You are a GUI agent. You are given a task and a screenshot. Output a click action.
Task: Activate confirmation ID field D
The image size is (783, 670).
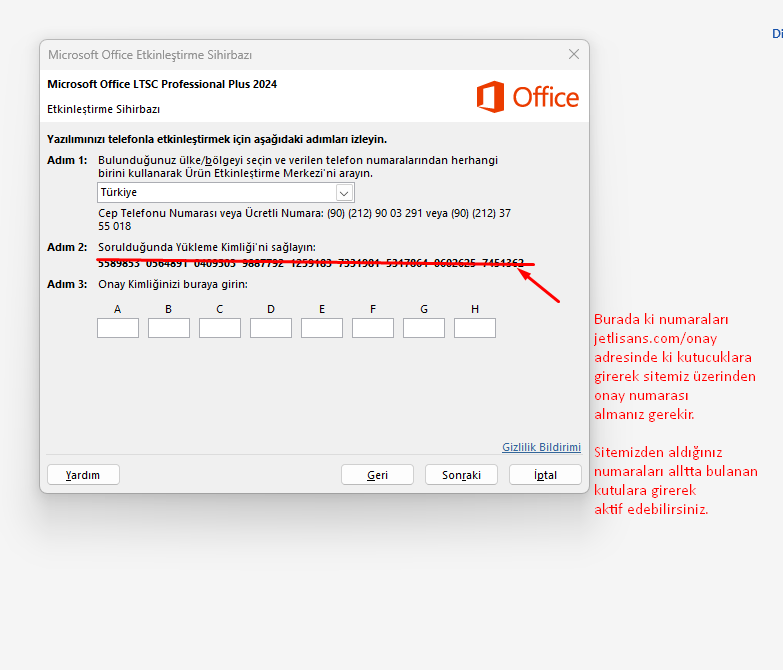point(271,328)
